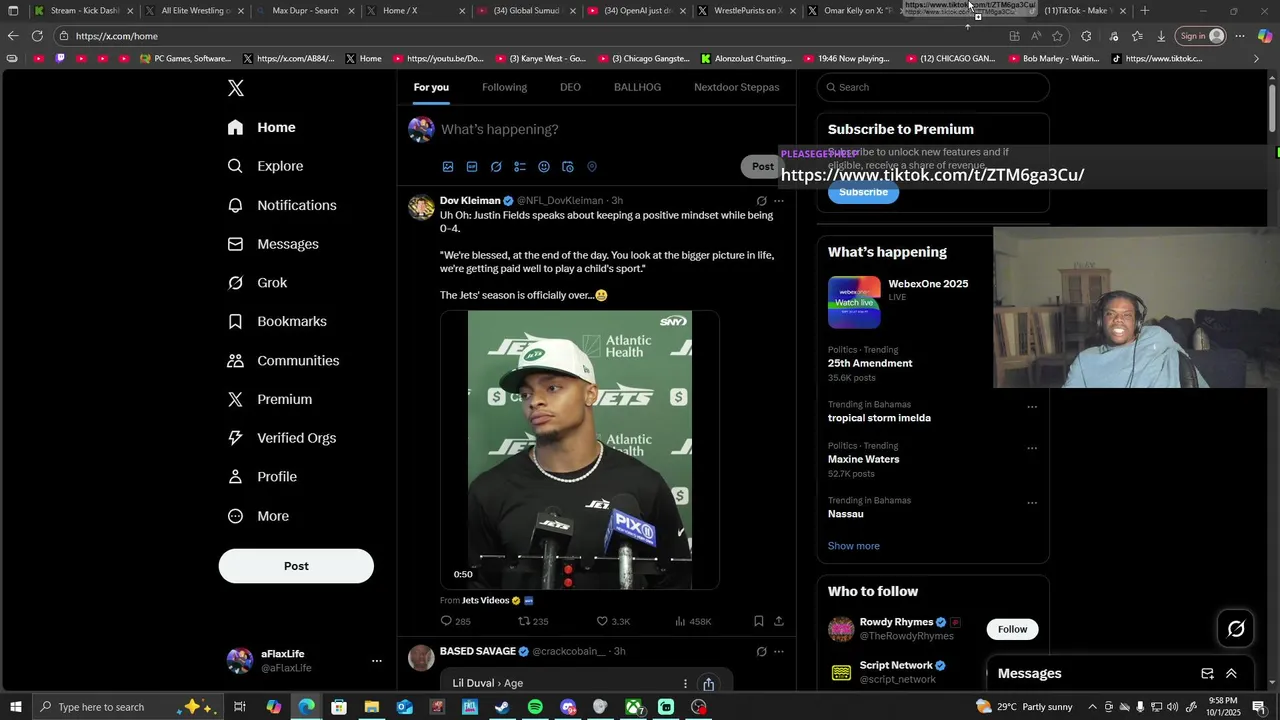Click the Windows Start button
The height and width of the screenshot is (720, 1280).
[x=15, y=707]
